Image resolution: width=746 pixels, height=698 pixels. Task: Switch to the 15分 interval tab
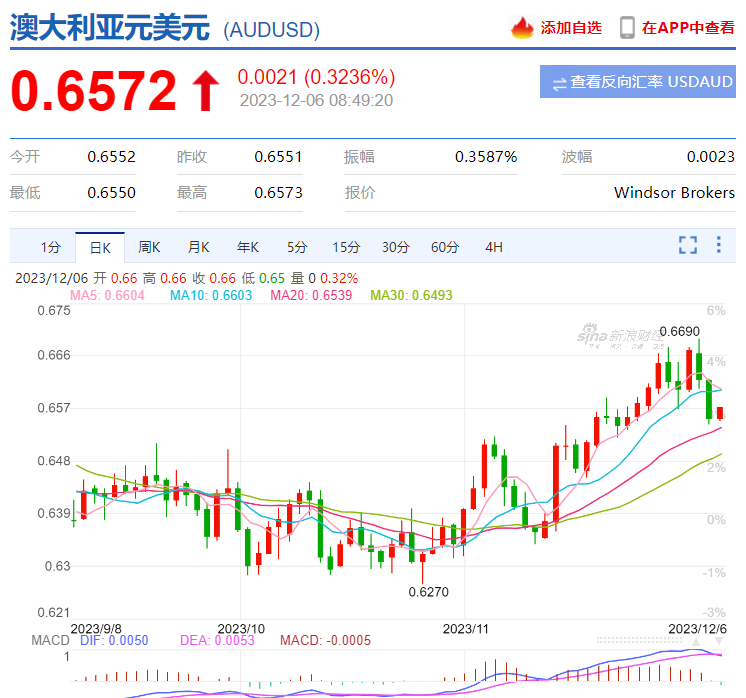click(x=346, y=247)
